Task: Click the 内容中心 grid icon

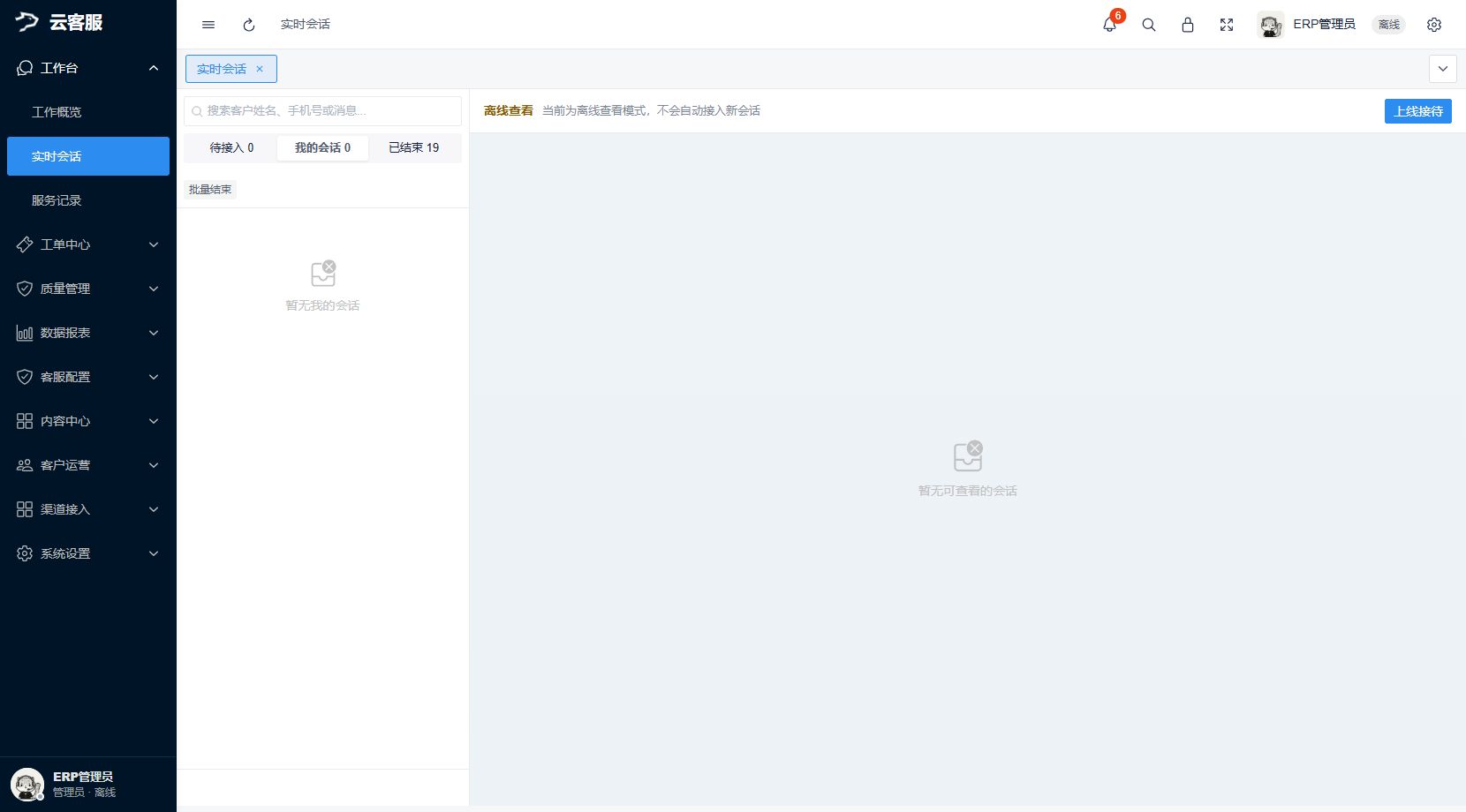Action: 25,421
